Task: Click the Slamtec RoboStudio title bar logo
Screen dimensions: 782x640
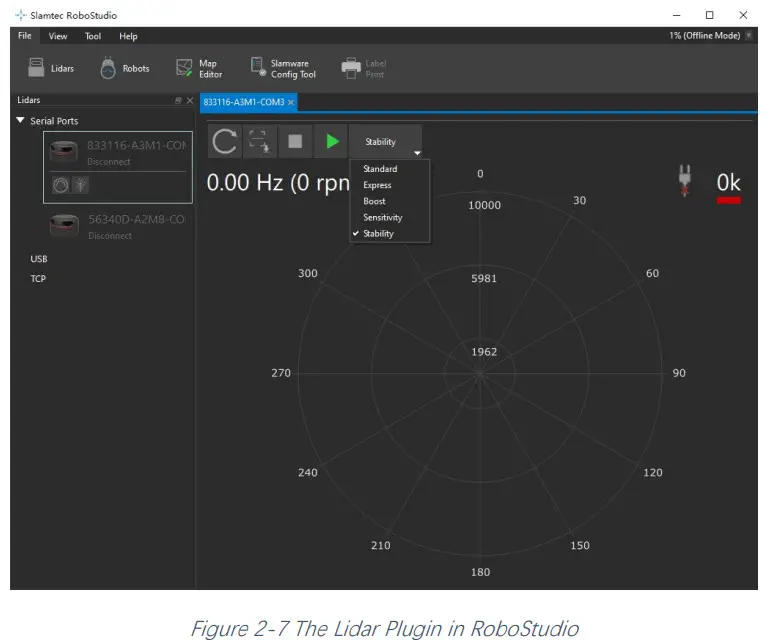Action: [20, 15]
